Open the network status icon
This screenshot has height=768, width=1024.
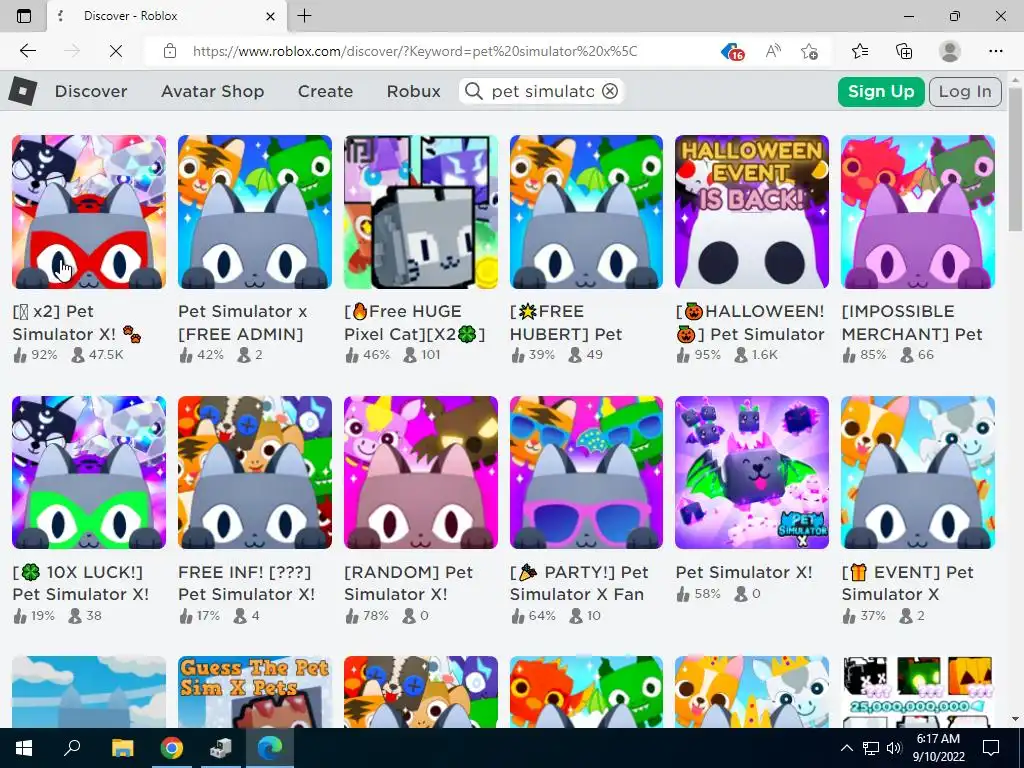(871, 748)
